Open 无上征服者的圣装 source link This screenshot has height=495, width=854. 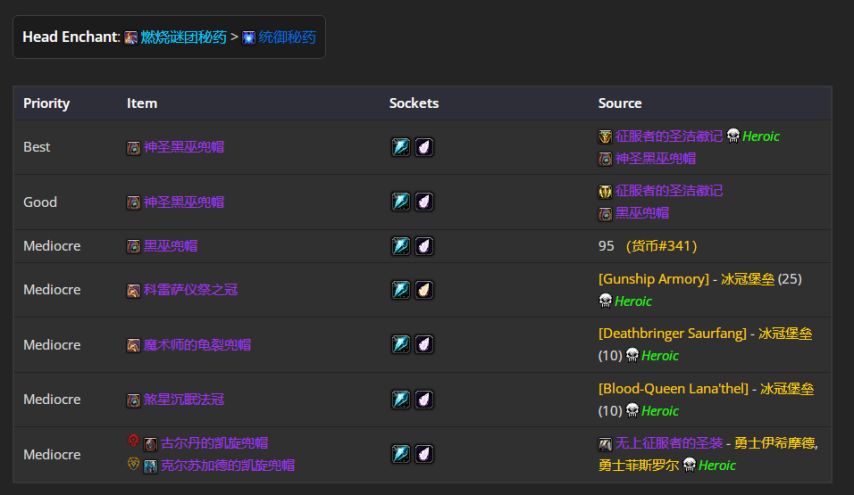669,443
